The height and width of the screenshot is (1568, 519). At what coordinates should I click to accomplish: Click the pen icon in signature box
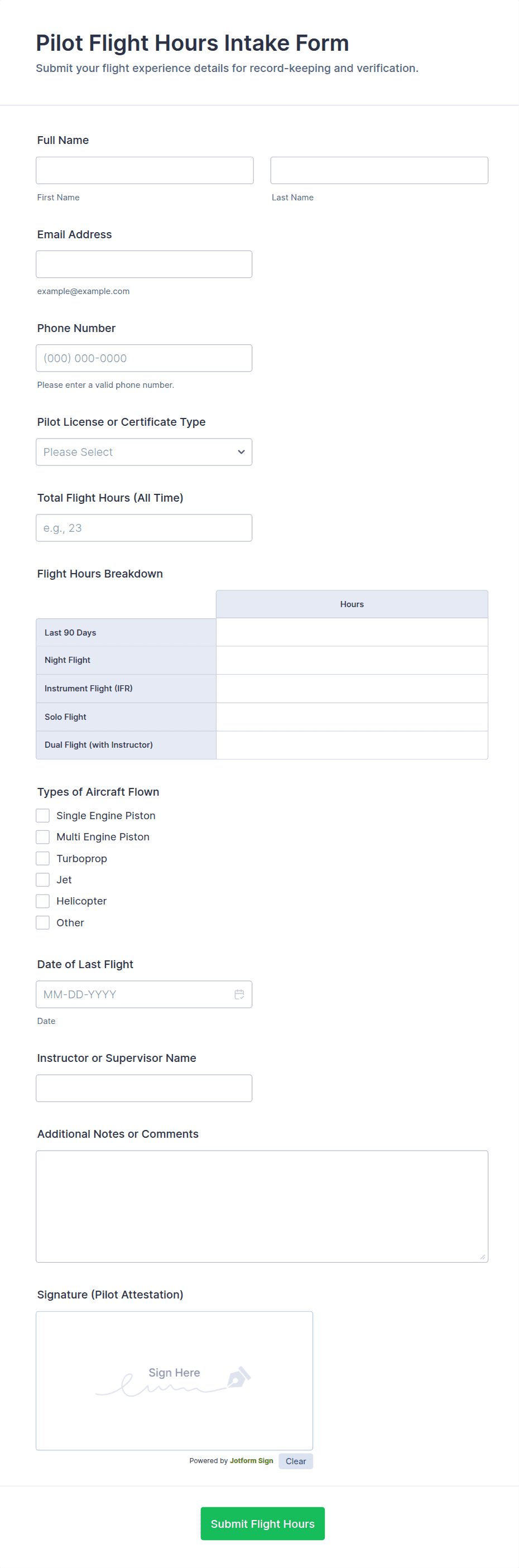point(238,1377)
